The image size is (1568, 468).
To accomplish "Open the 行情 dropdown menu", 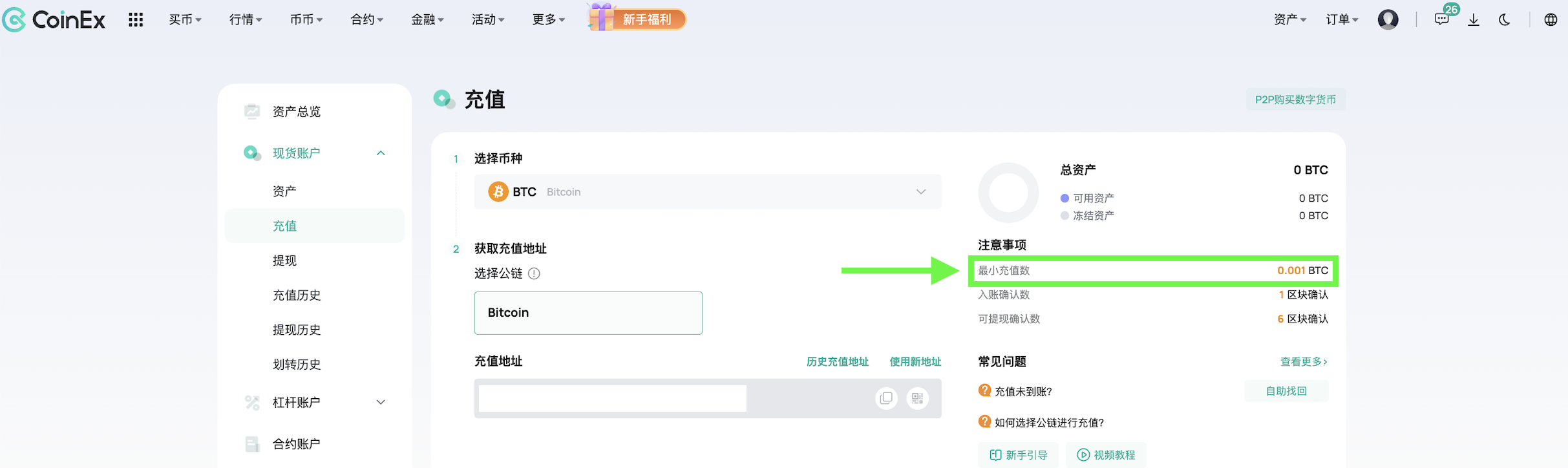I will pos(246,19).
